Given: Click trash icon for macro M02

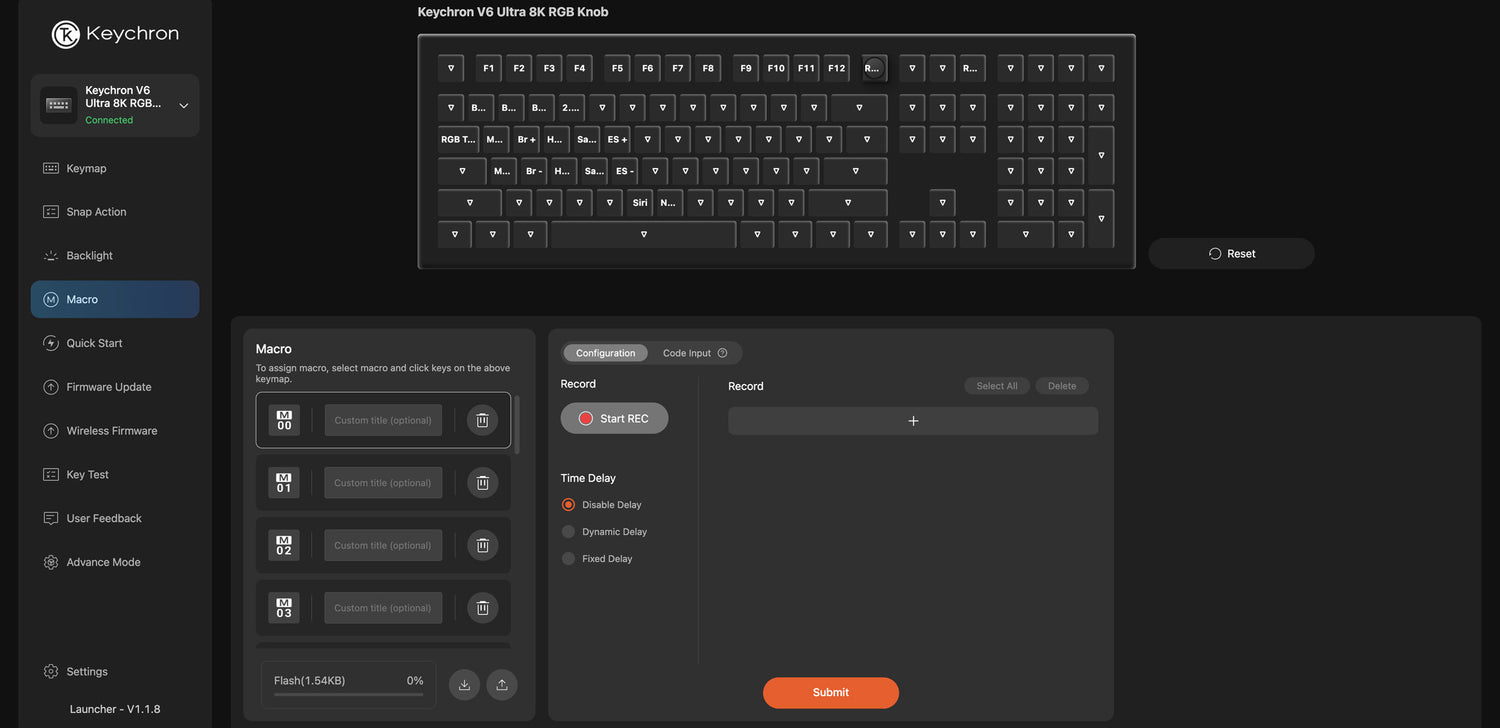Looking at the screenshot, I should (482, 545).
